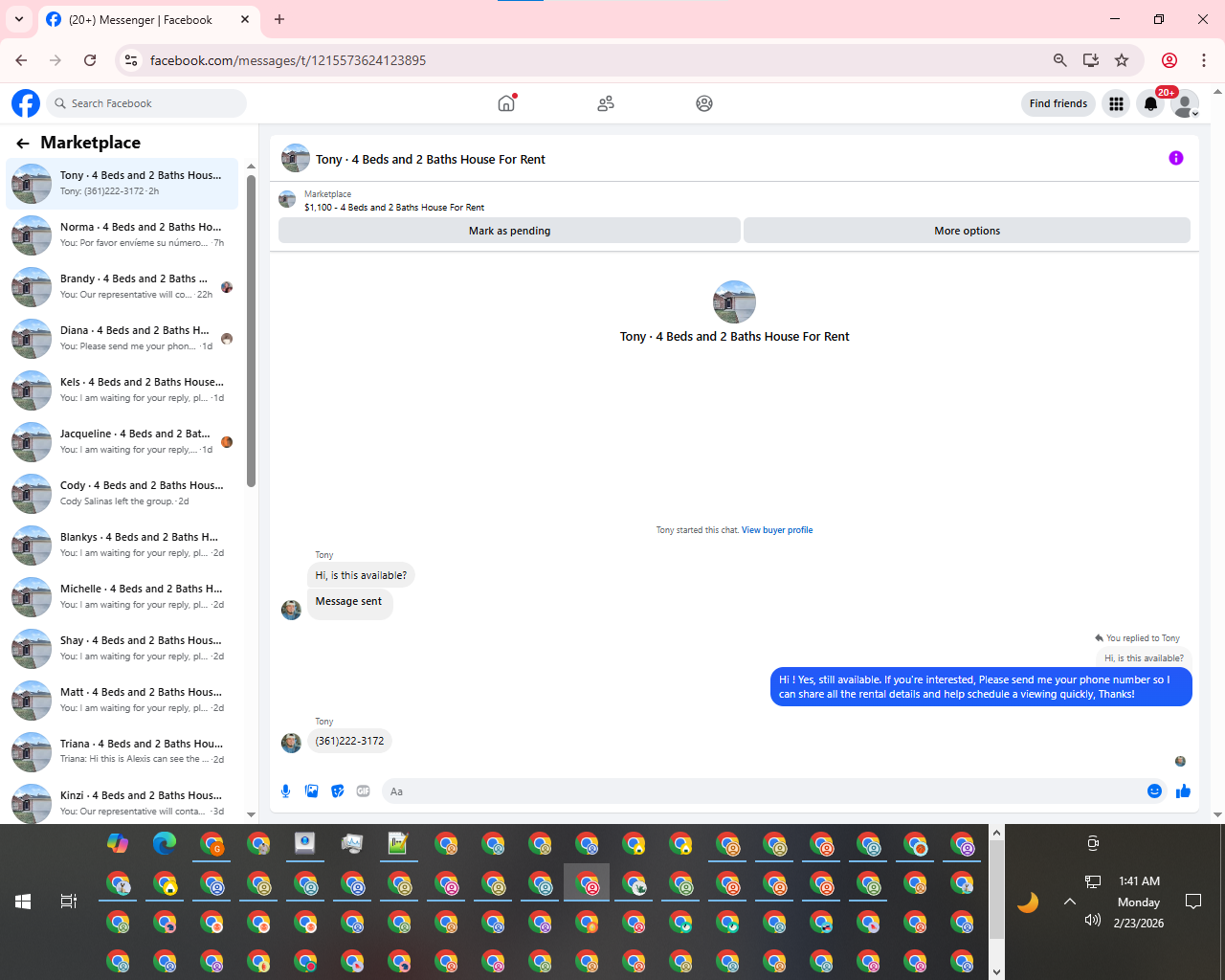Go back using the arrow beside Marketplace
The height and width of the screenshot is (980, 1225).
23,144
